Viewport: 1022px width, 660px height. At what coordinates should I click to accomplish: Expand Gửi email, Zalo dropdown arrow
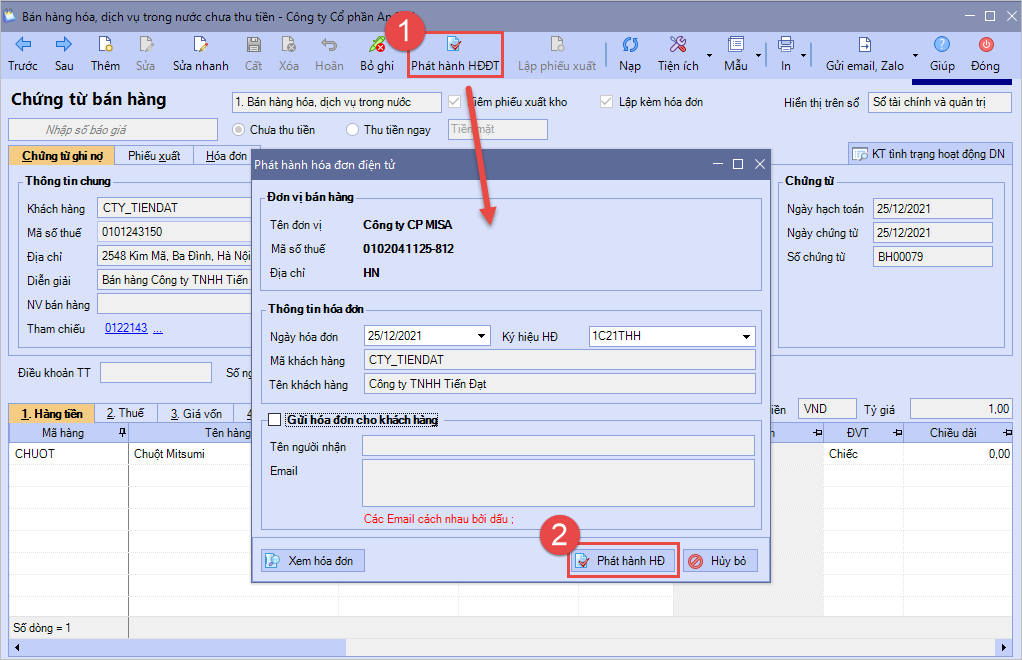[x=915, y=56]
